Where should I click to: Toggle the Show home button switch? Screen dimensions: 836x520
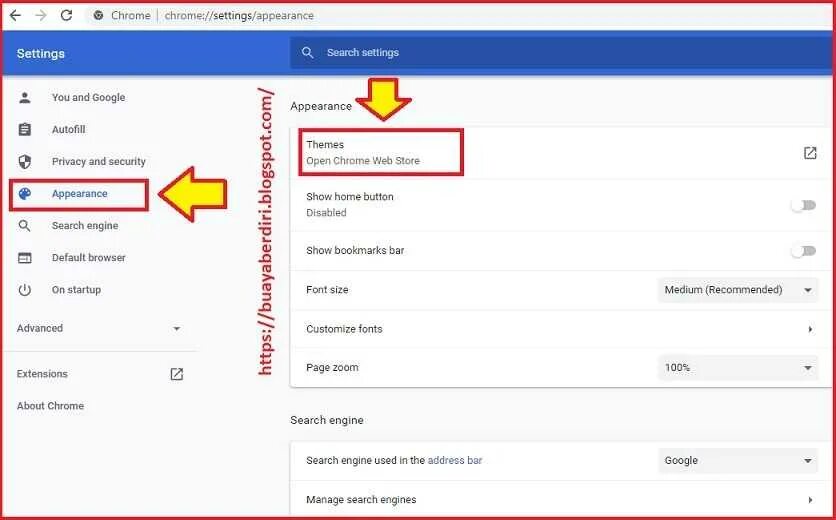point(804,205)
